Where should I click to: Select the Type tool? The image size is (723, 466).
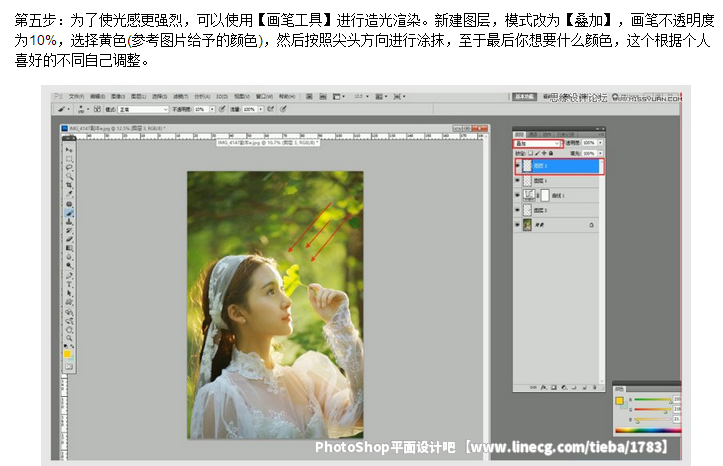(69, 284)
